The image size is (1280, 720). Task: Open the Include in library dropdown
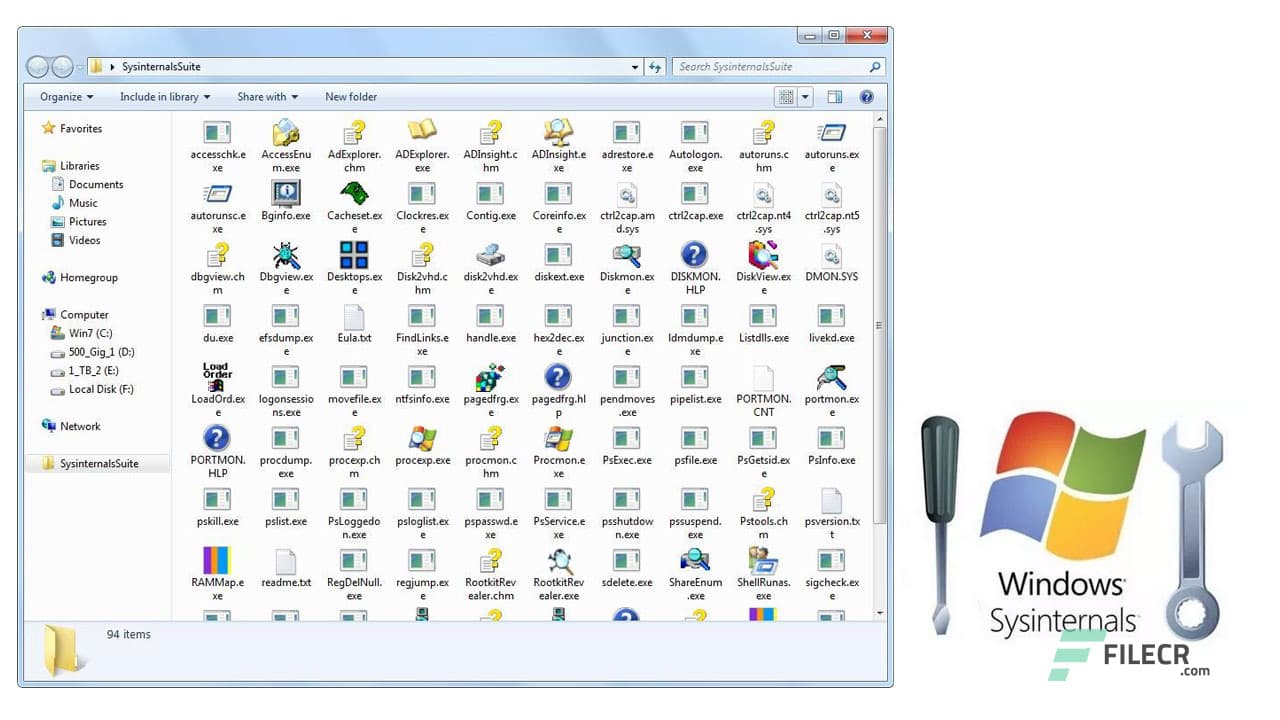point(164,97)
